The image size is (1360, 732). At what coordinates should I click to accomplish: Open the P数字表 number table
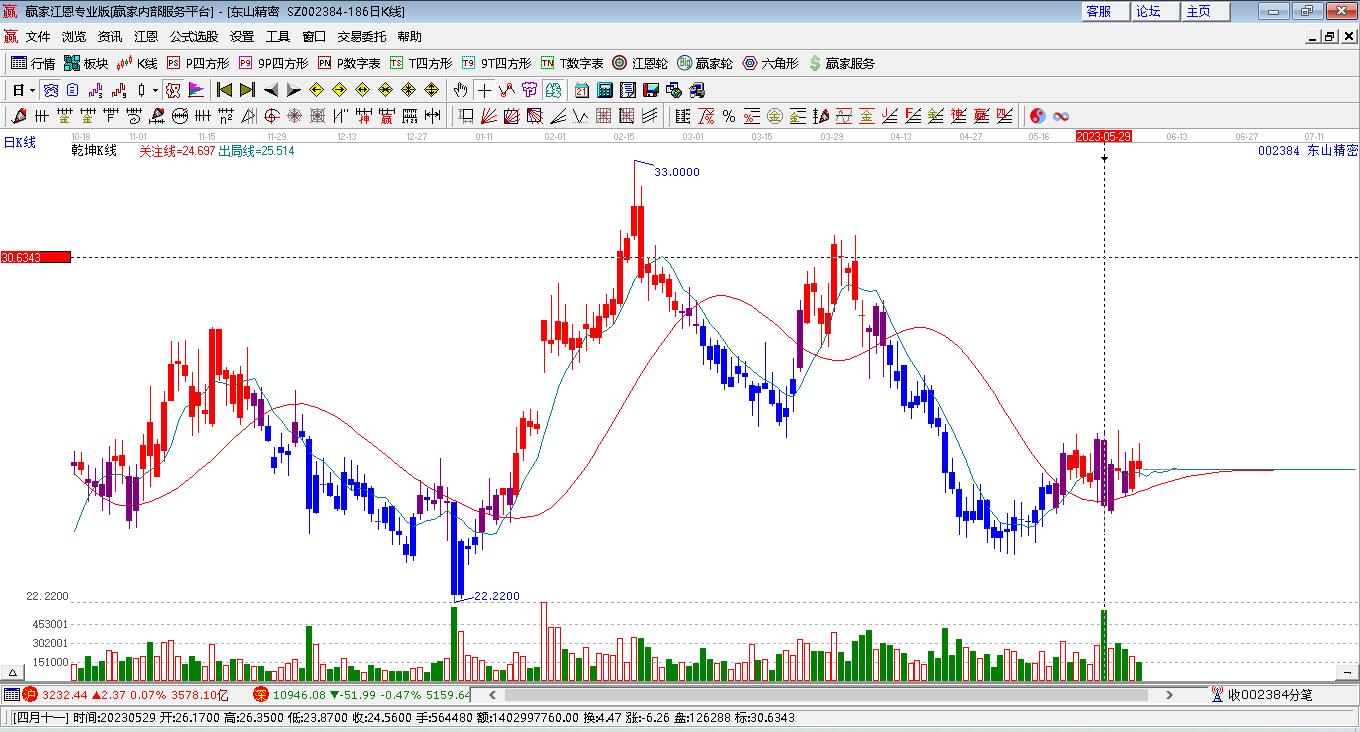click(349, 63)
